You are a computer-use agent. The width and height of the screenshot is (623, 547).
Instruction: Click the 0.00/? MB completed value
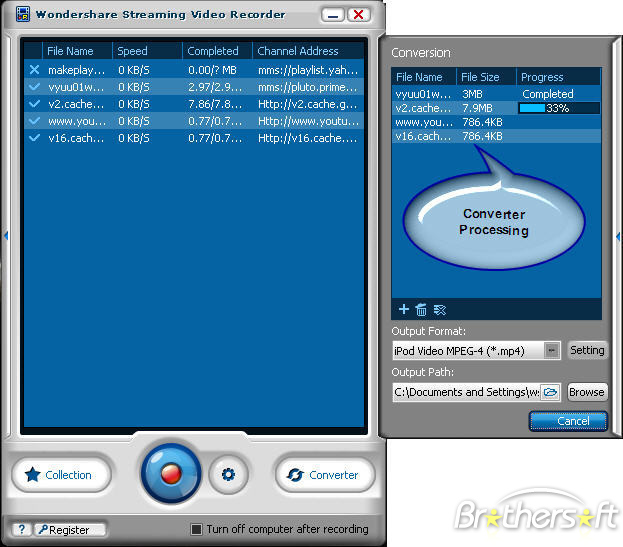pos(212,70)
